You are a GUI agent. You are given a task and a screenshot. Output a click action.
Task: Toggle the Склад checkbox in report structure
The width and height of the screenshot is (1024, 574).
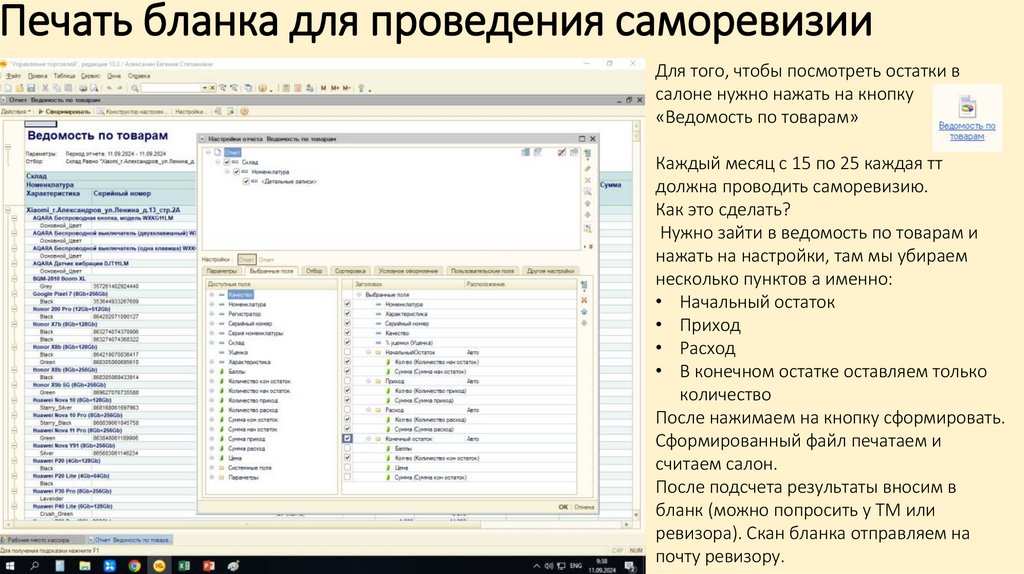[227, 162]
